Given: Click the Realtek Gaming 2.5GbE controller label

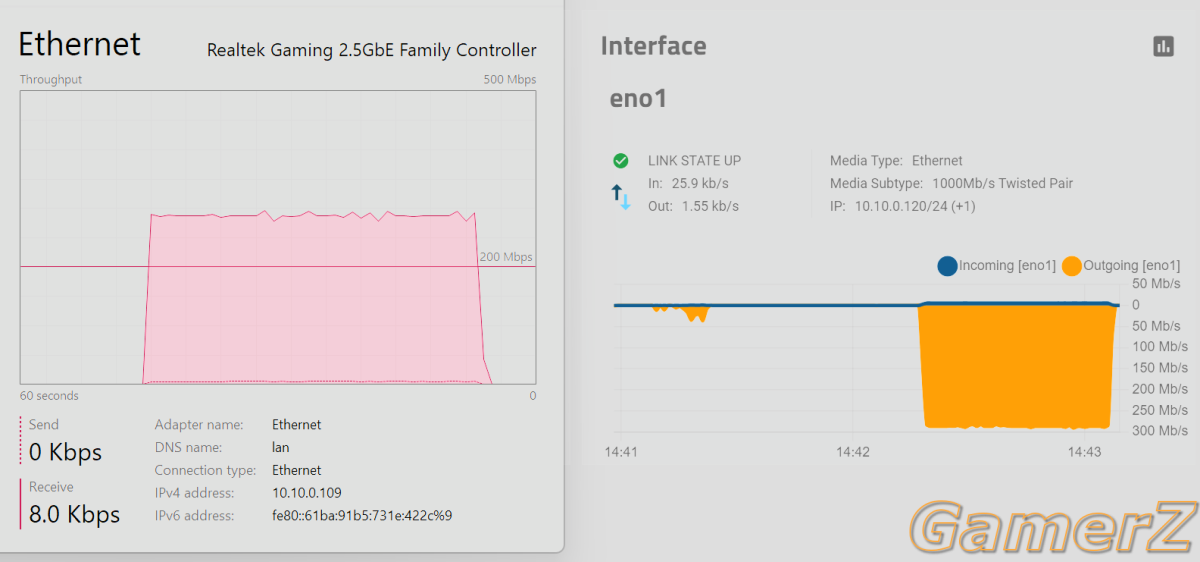Looking at the screenshot, I should (x=372, y=50).
